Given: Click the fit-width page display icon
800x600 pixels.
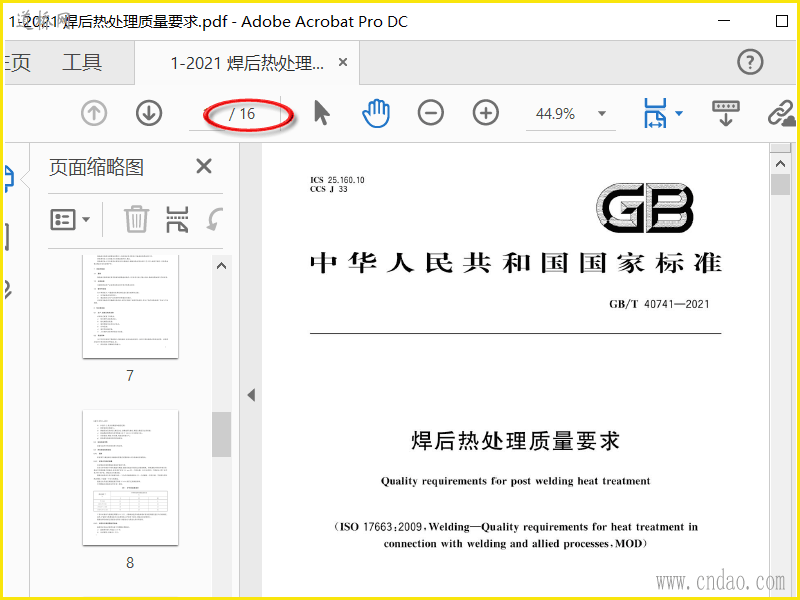Looking at the screenshot, I should point(655,113).
